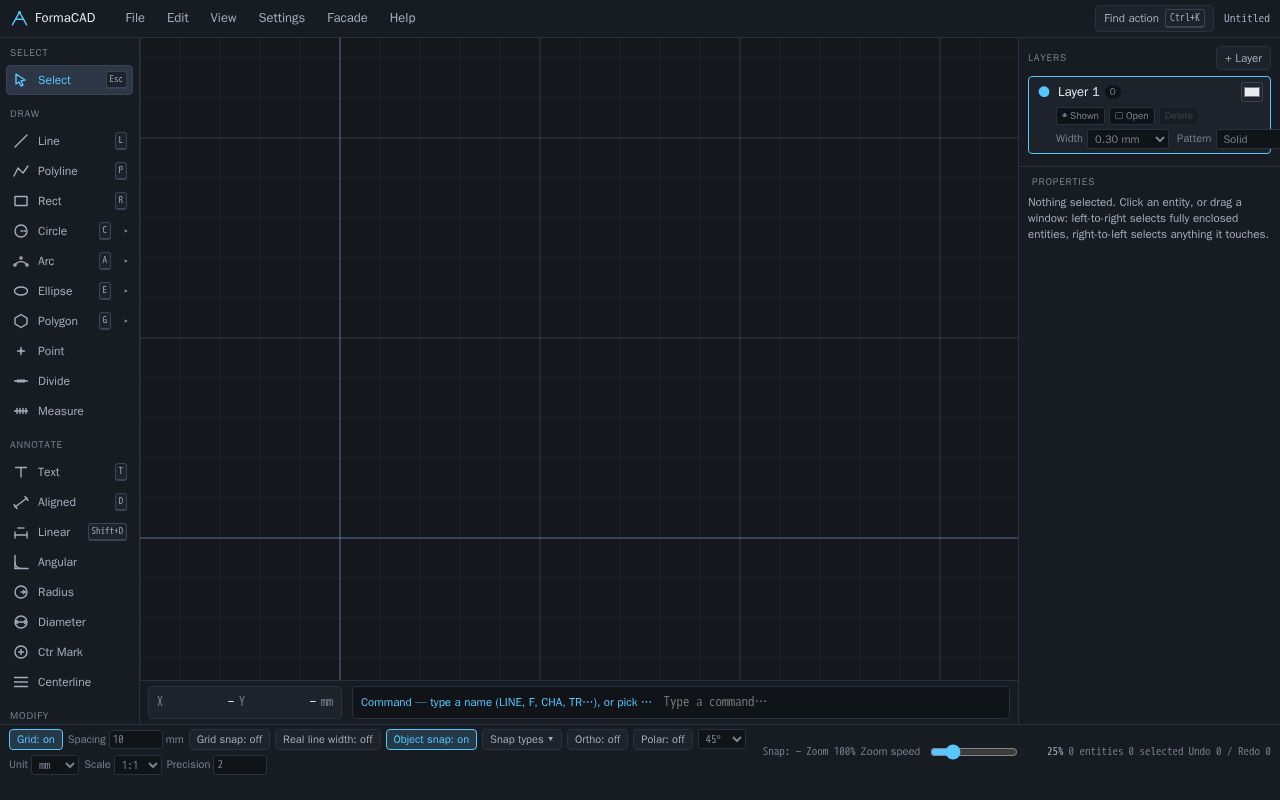The image size is (1280, 800).
Task: Open the Snap types dropdown
Action: tap(522, 739)
